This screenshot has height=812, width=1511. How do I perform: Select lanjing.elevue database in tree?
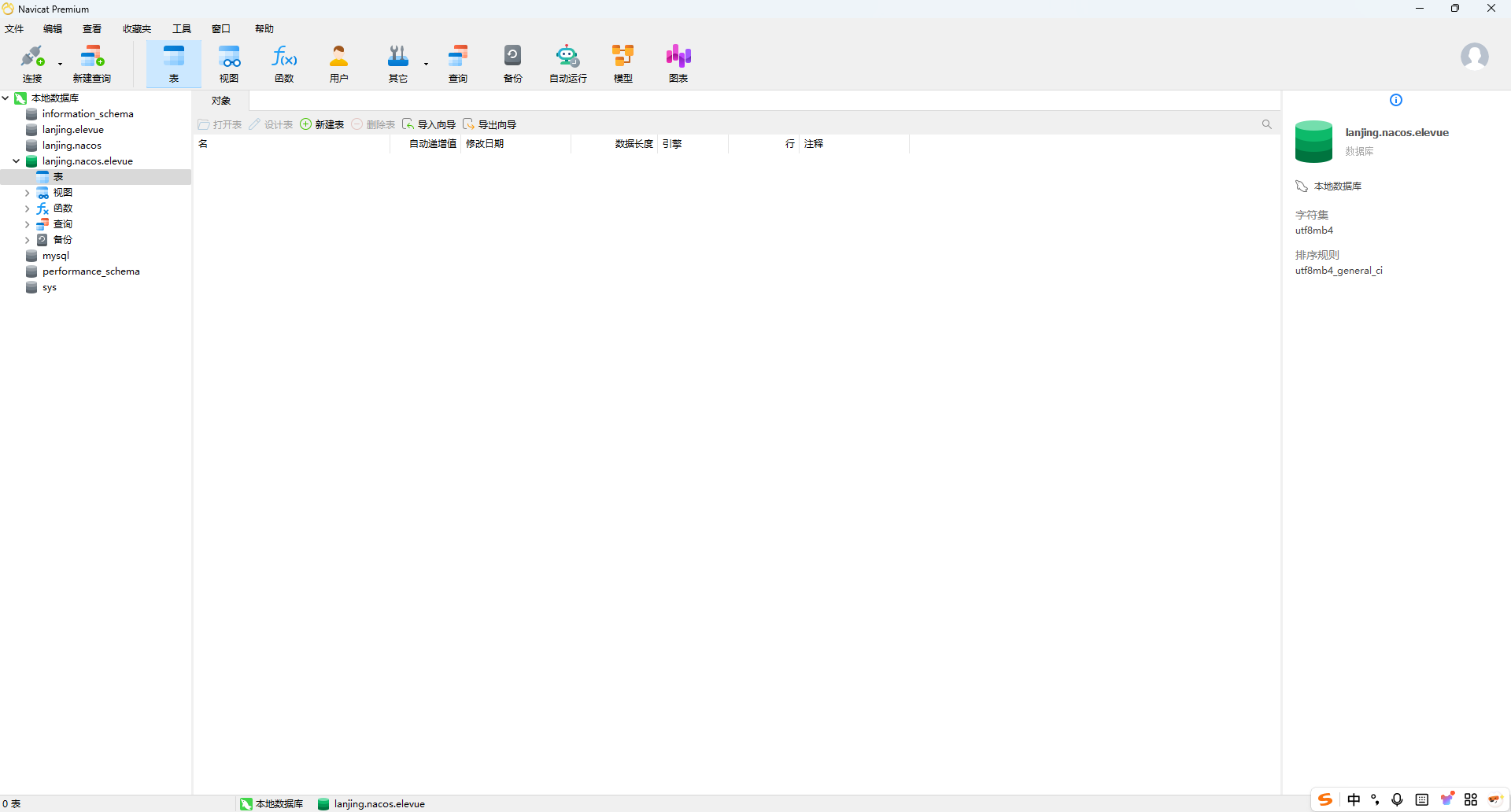point(72,130)
